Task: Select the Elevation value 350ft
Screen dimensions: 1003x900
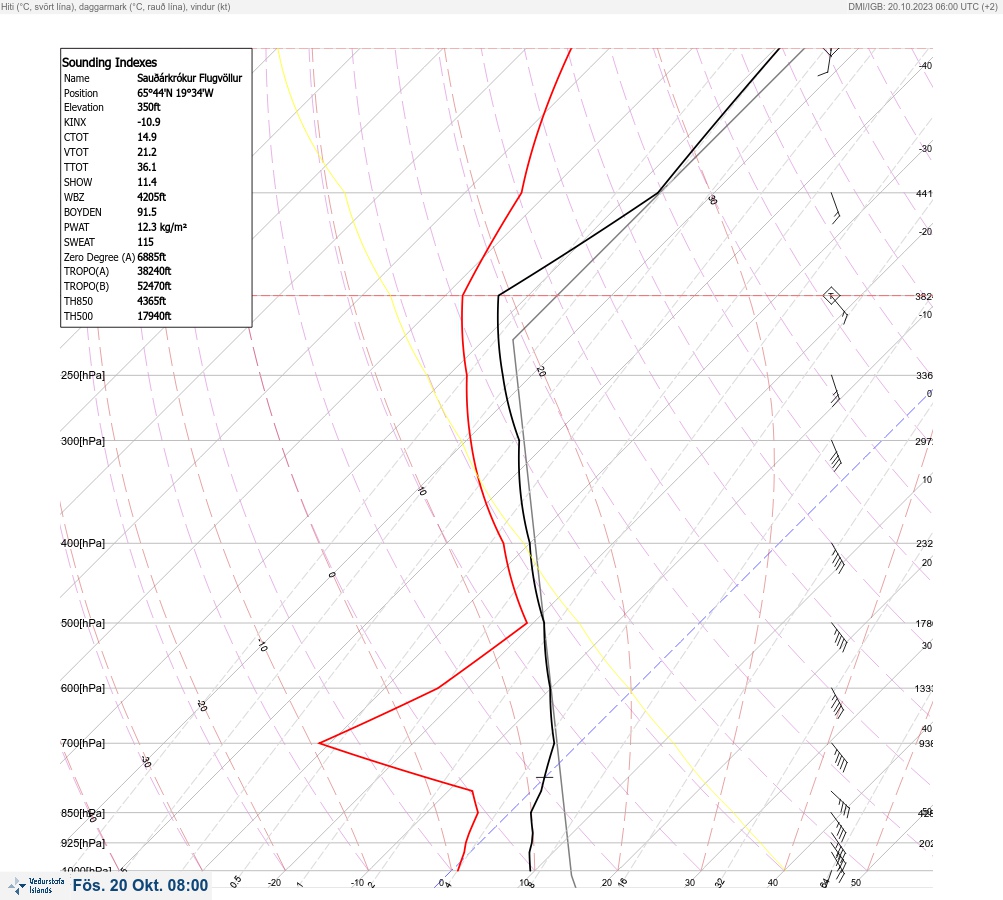Action: pos(148,107)
